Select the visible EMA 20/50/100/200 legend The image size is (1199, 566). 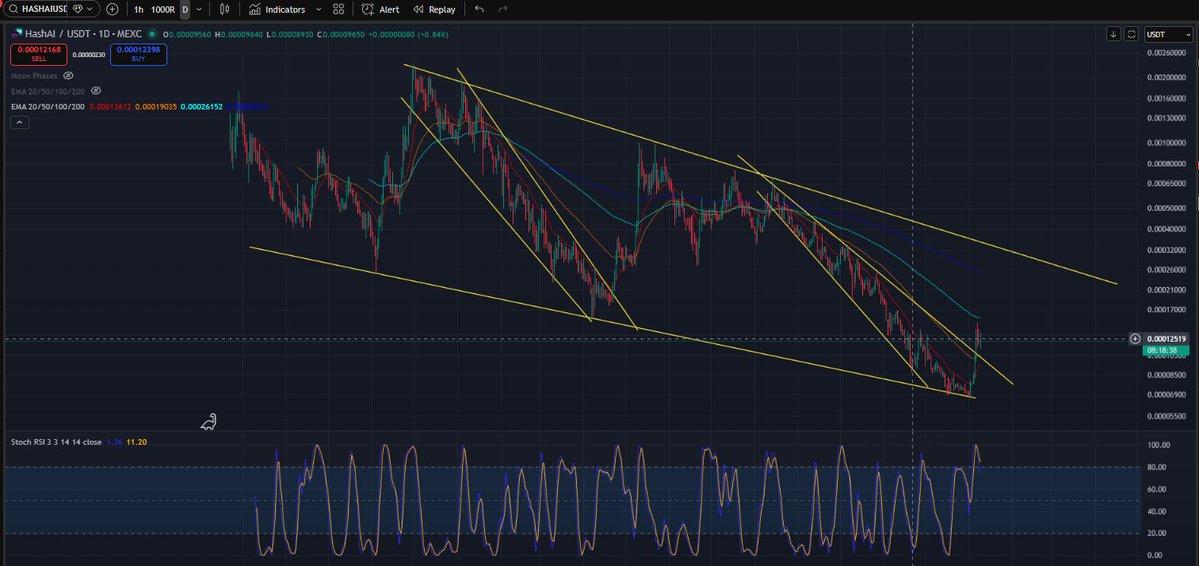(47, 107)
